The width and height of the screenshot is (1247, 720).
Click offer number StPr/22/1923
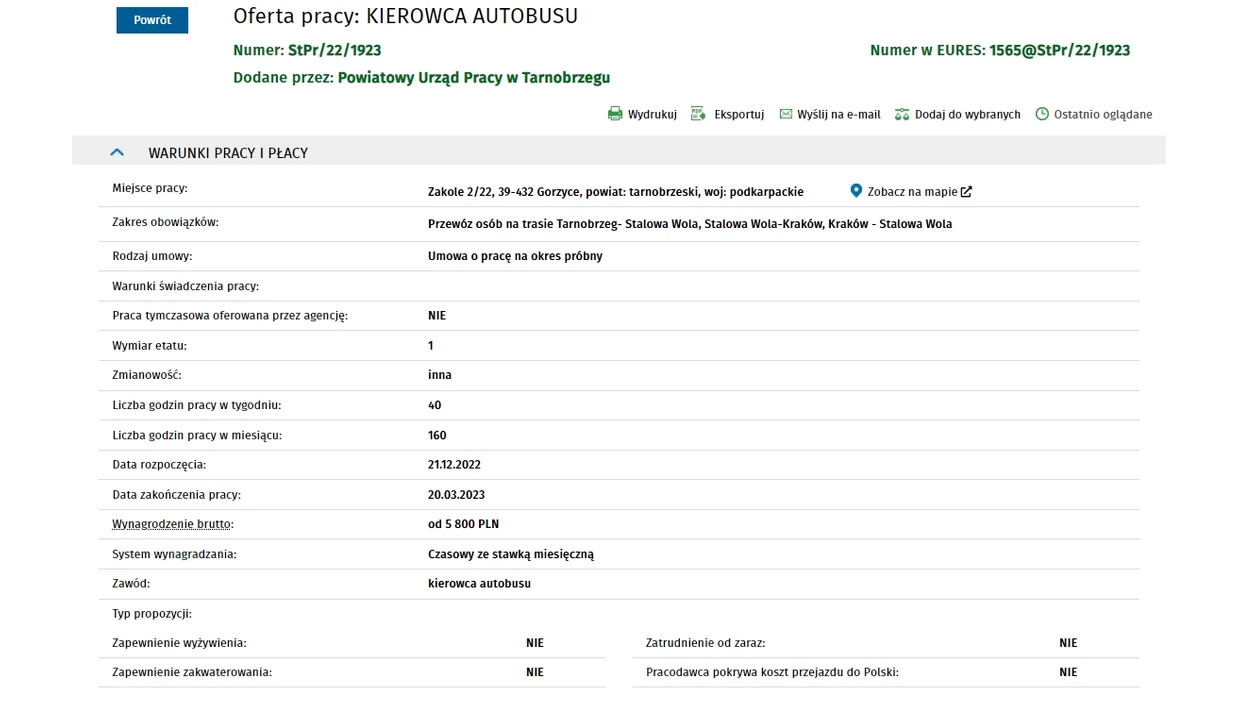334,50
